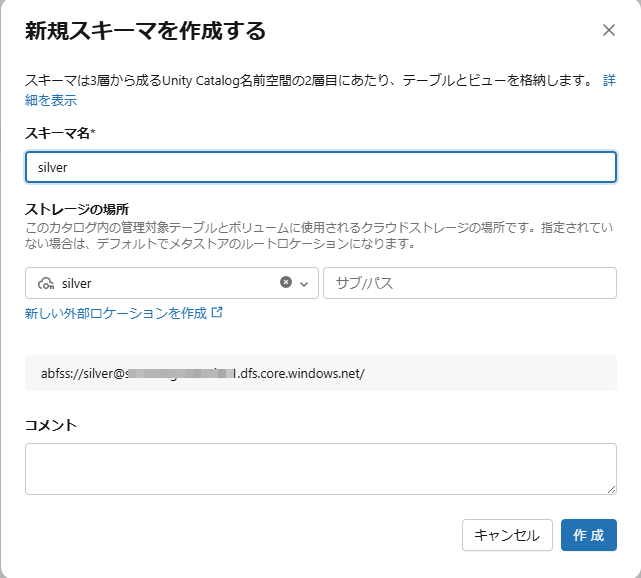
Task: Click the 新規スキーマを作成する dialog title
Action: [x=146, y=31]
